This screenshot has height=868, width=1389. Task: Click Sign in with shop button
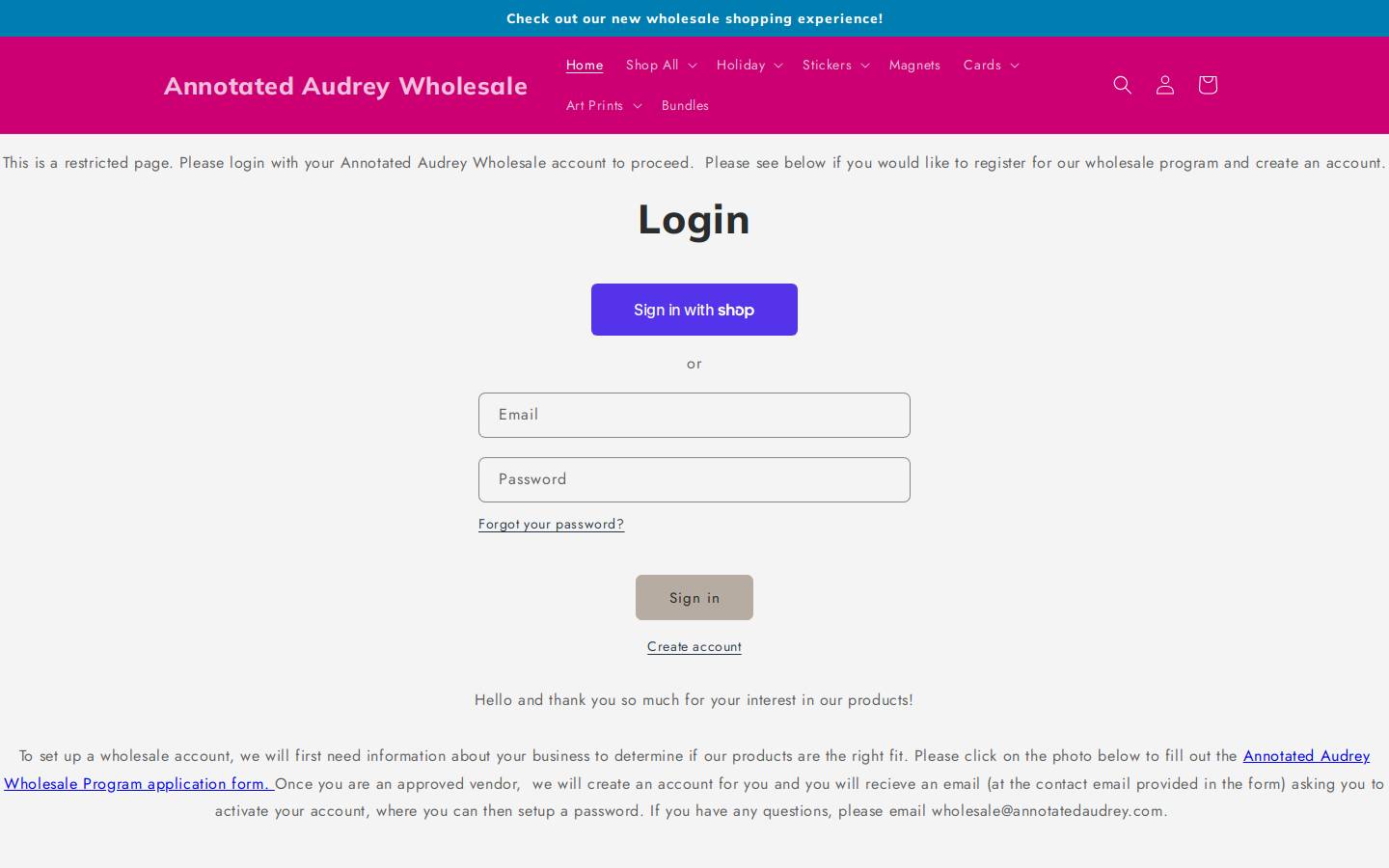694,310
